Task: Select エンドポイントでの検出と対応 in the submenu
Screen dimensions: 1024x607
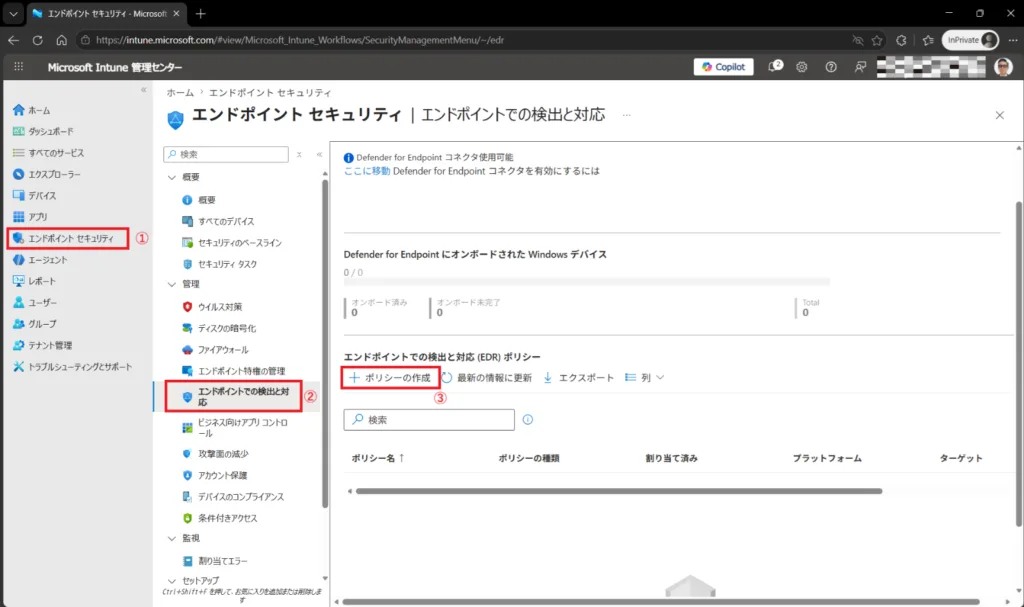Action: pos(234,396)
